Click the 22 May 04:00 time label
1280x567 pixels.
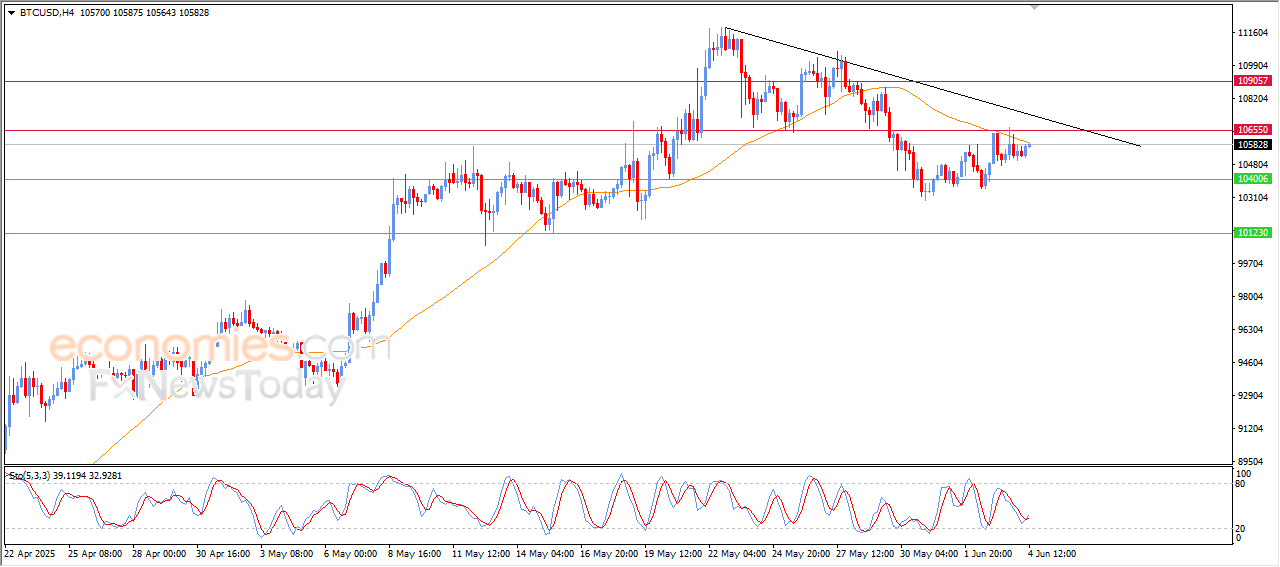(736, 553)
